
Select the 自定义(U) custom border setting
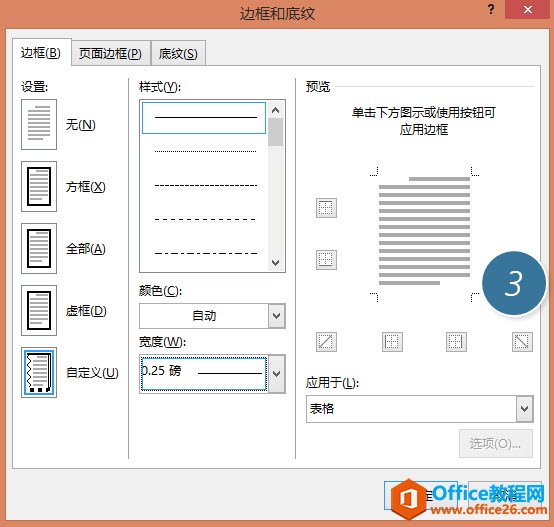(39, 373)
